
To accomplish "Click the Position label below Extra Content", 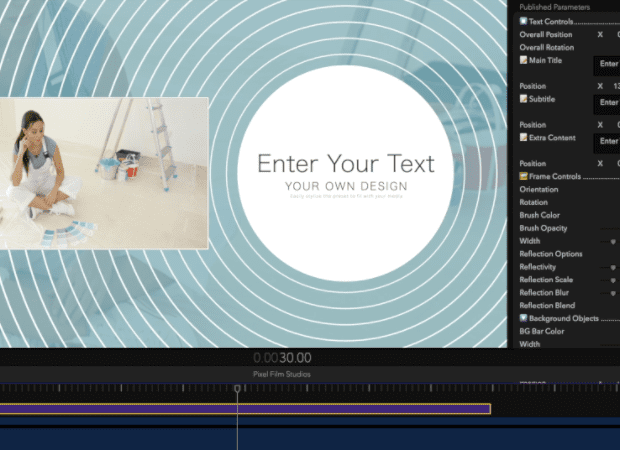I will click(x=533, y=163).
